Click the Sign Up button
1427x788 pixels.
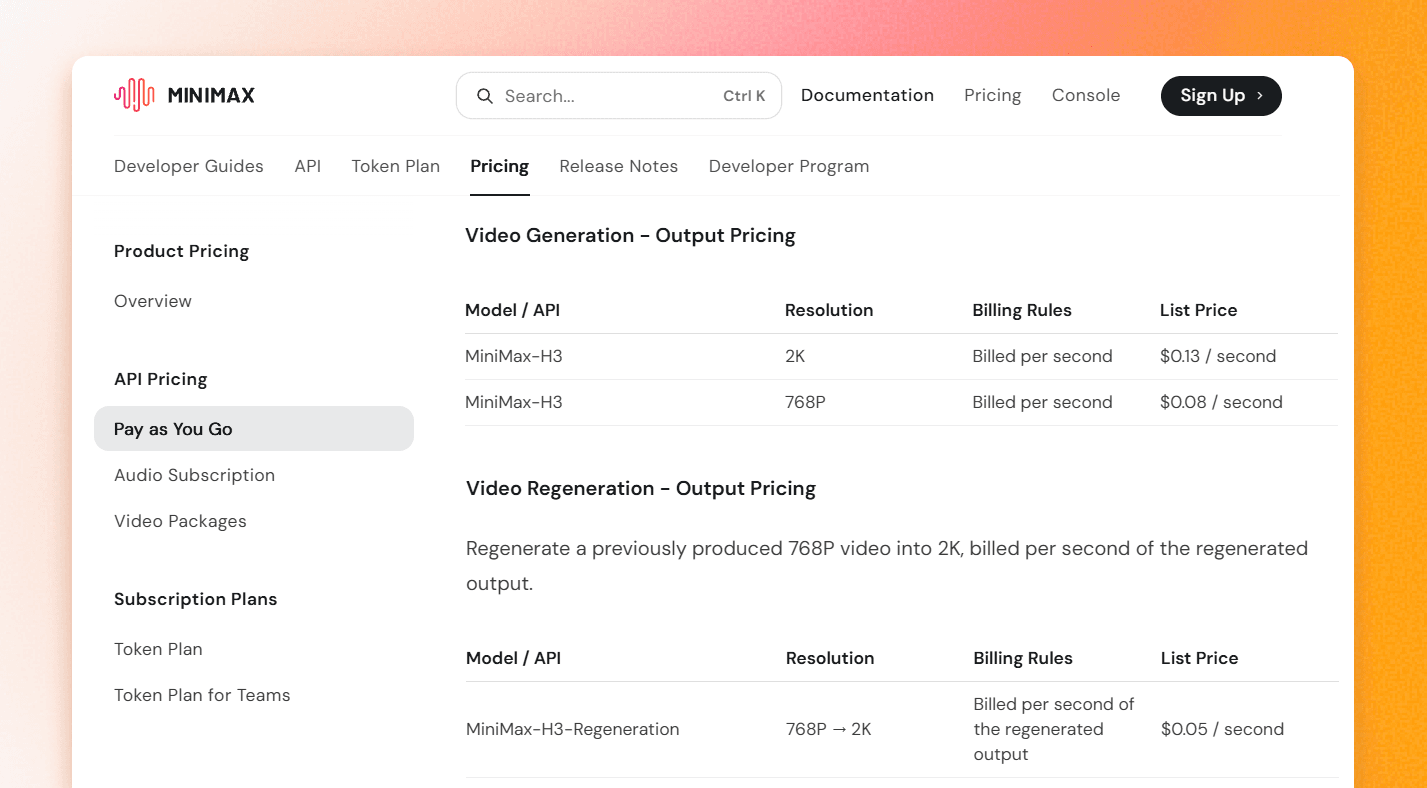tap(1221, 95)
